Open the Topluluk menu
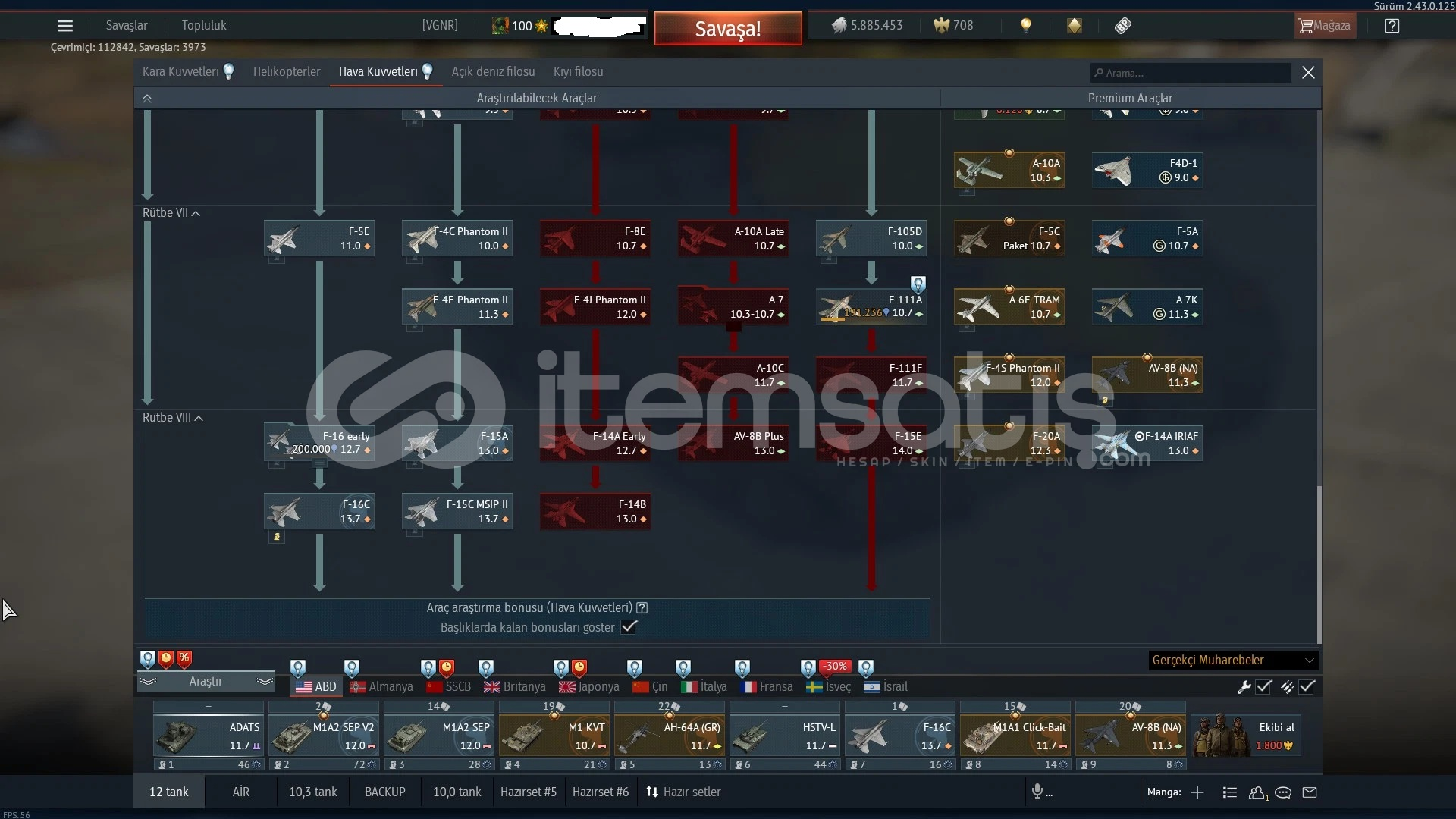 pos(204,25)
